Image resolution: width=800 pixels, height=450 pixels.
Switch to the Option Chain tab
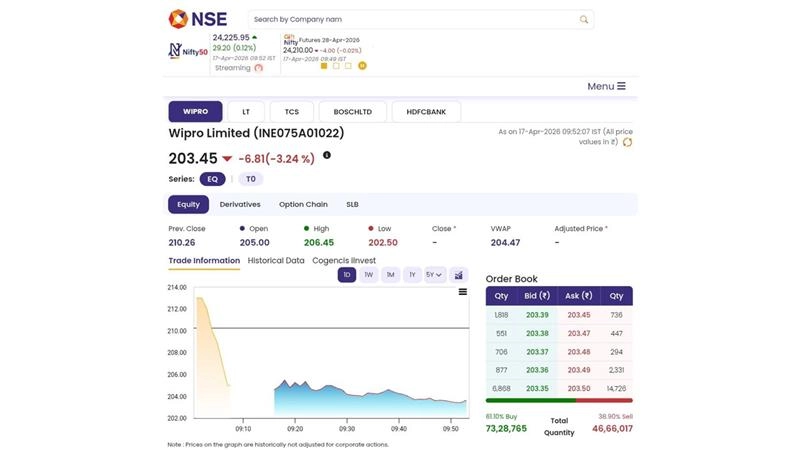pyautogui.click(x=303, y=204)
